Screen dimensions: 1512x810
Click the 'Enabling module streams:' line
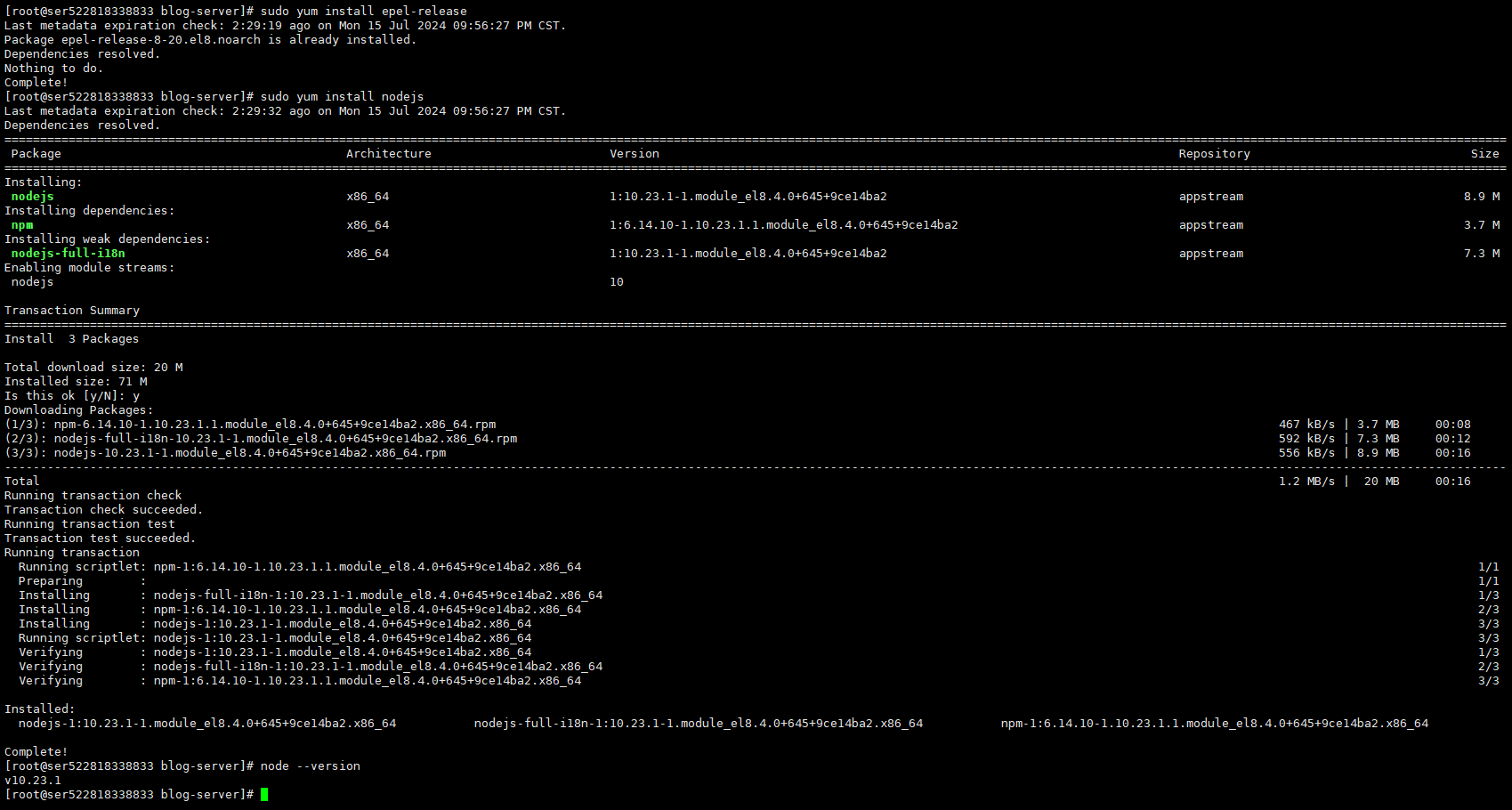[90, 268]
